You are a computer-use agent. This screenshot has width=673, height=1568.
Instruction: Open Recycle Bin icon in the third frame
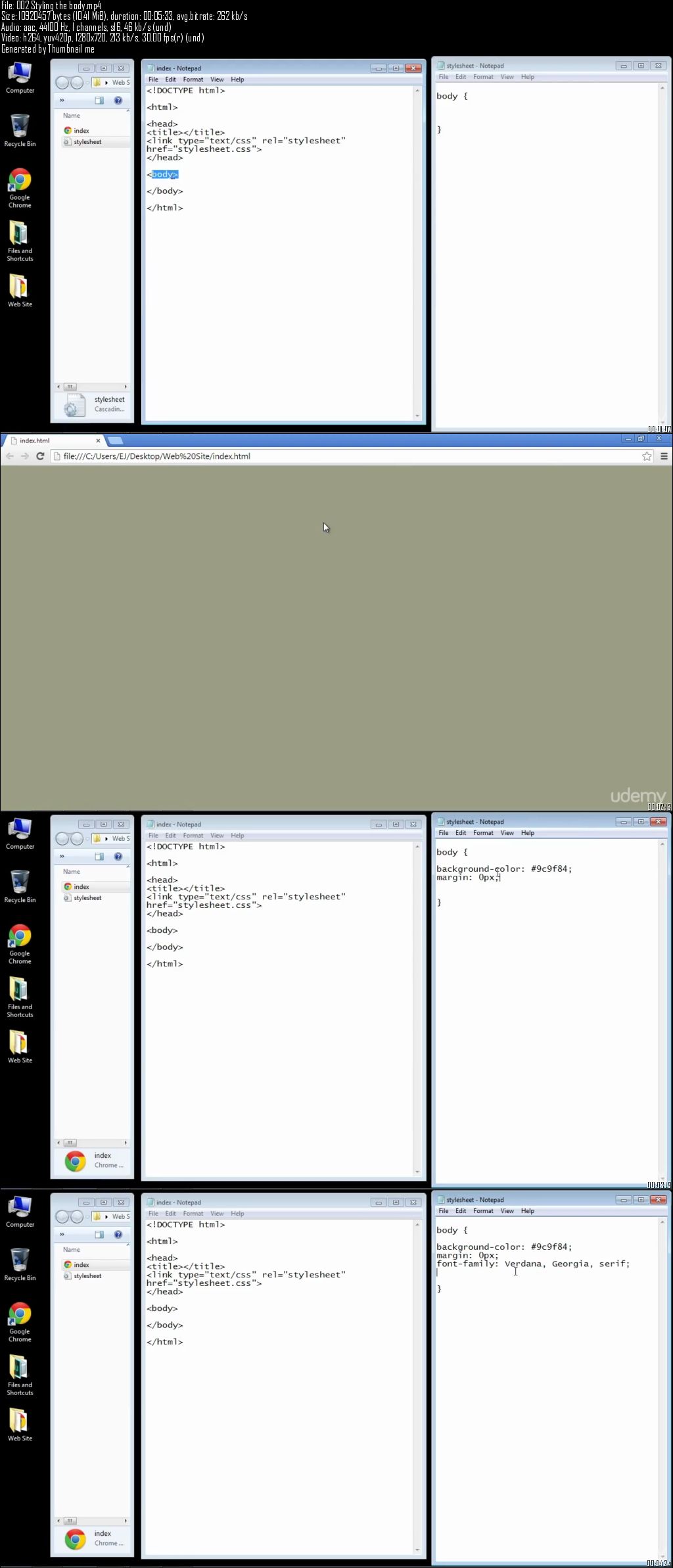pos(20,886)
